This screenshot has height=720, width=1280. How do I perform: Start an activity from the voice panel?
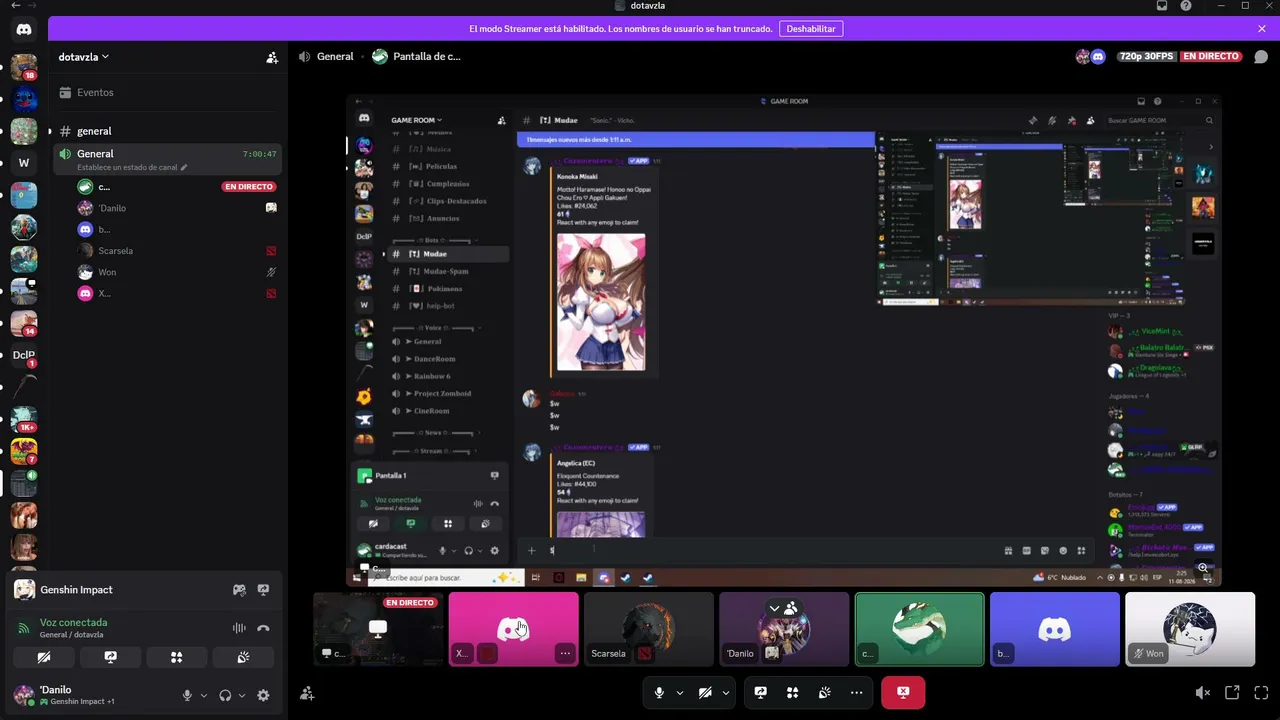(x=176, y=657)
